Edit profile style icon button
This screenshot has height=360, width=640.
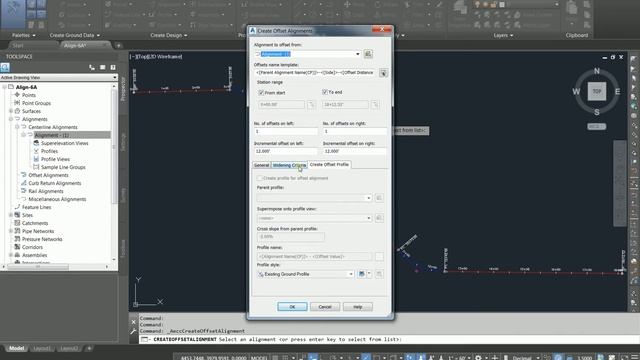tap(361, 274)
